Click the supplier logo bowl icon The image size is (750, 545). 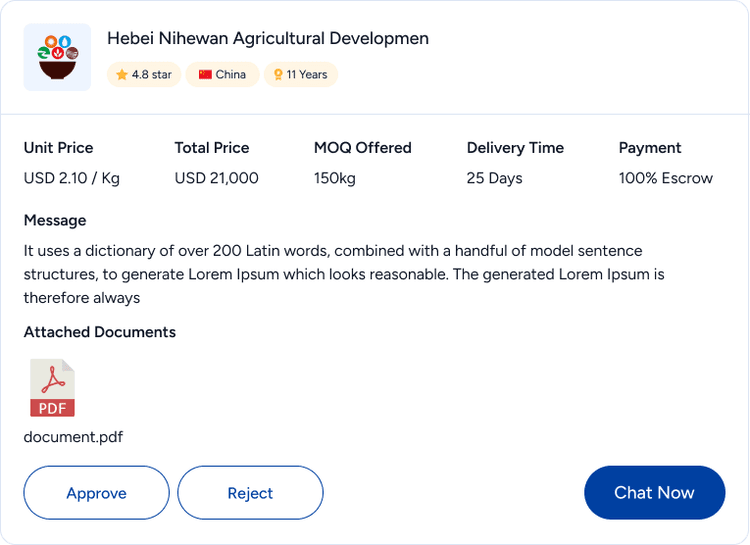coord(57,57)
